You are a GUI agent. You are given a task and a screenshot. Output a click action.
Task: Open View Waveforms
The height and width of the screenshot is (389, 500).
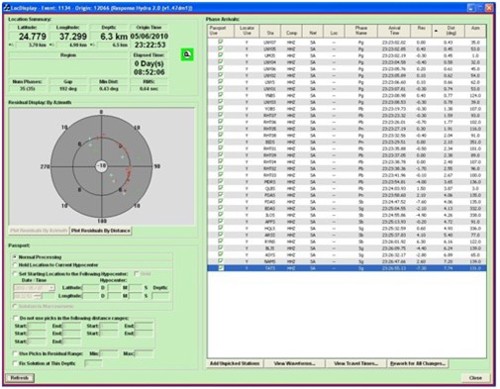pos(294,363)
